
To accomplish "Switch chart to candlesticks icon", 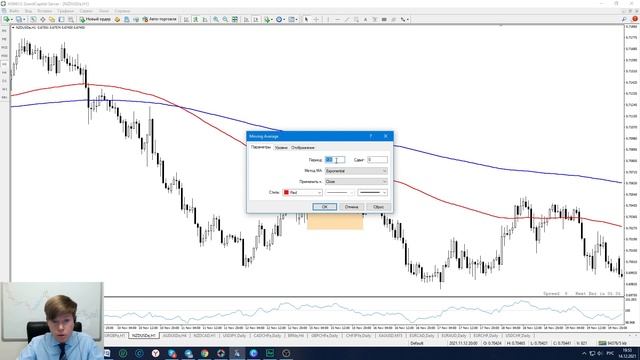I will pos(196,19).
